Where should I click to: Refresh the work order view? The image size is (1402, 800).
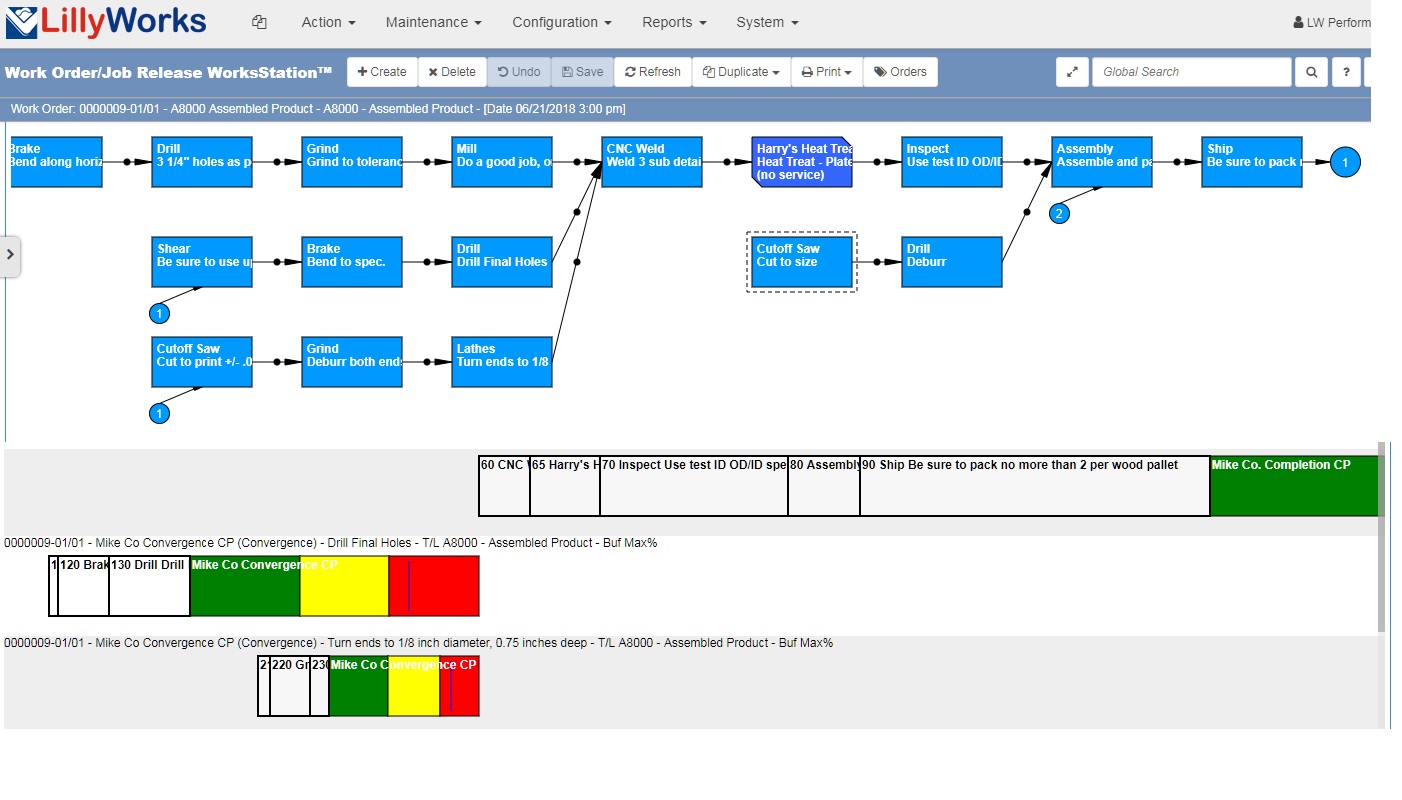click(x=653, y=72)
